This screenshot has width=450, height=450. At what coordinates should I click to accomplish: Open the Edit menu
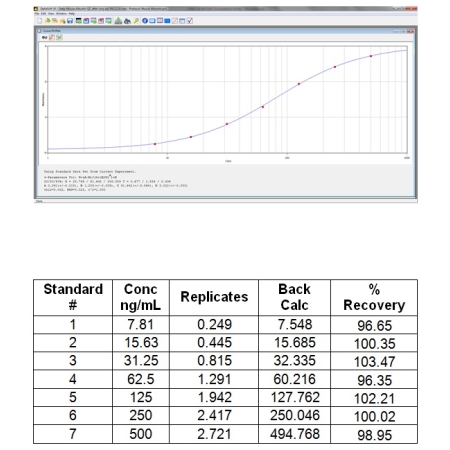pos(44,14)
